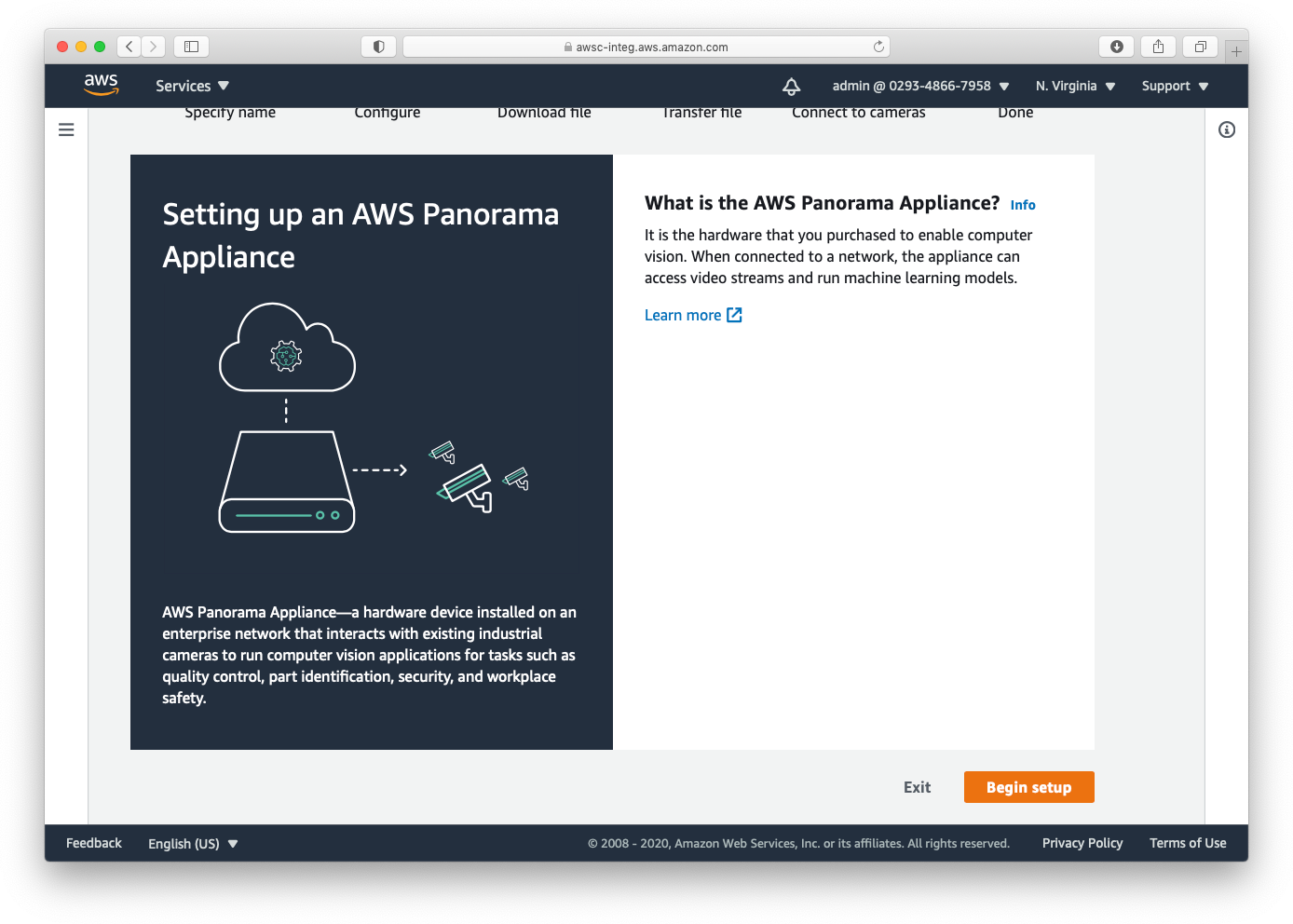This screenshot has width=1293, height=924.
Task: Open the Feedback link
Action: tap(94, 843)
